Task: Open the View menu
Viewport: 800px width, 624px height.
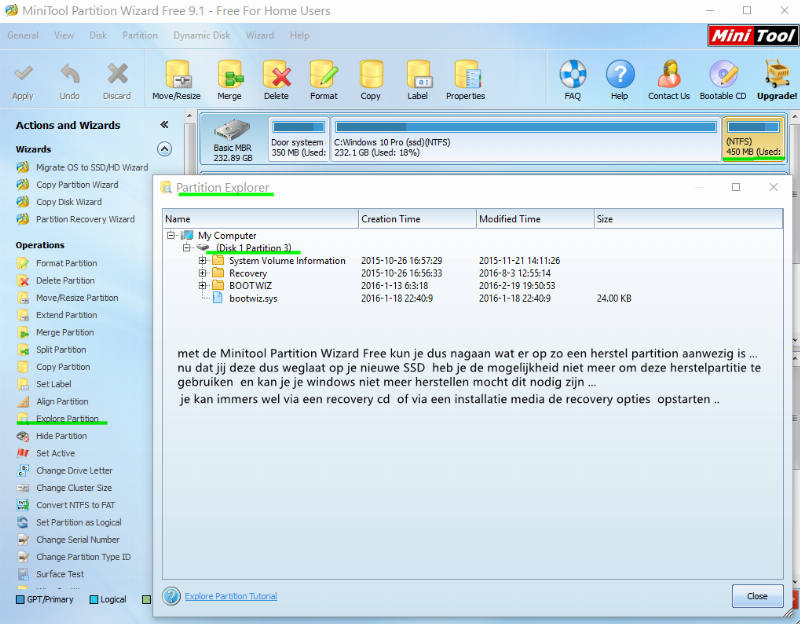Action: (x=64, y=35)
